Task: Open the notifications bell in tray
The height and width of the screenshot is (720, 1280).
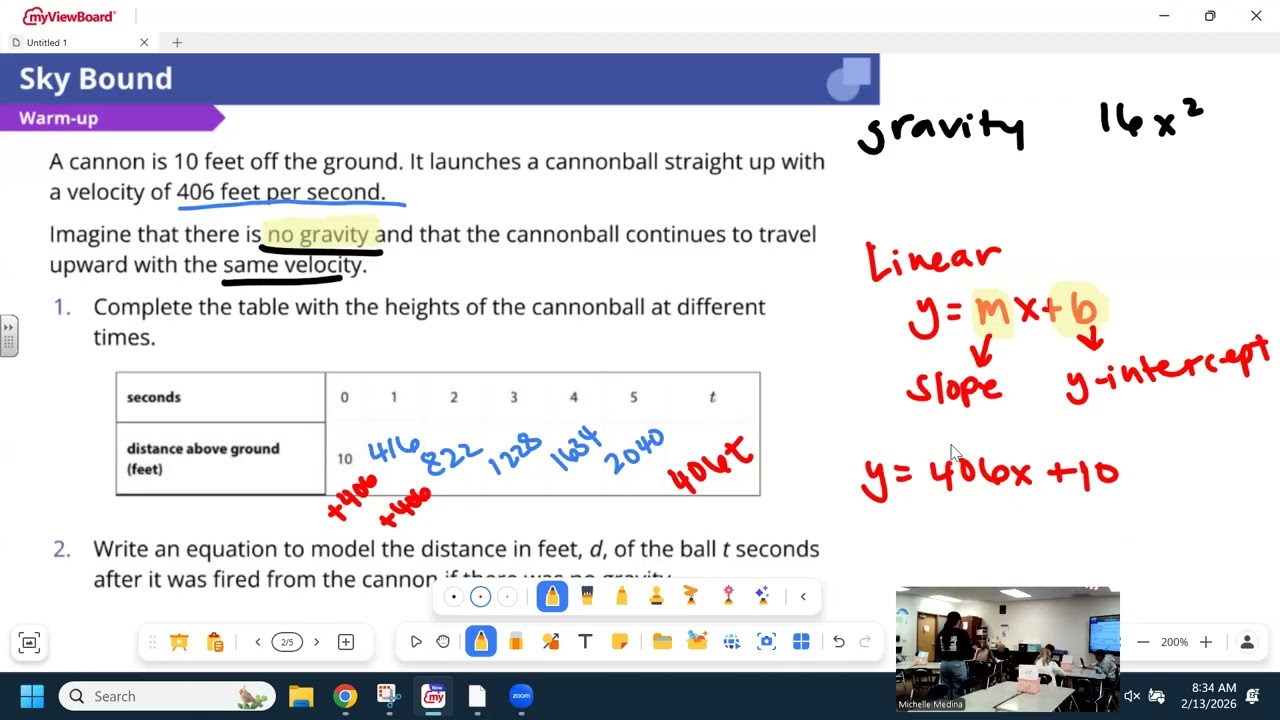Action: [1252, 696]
